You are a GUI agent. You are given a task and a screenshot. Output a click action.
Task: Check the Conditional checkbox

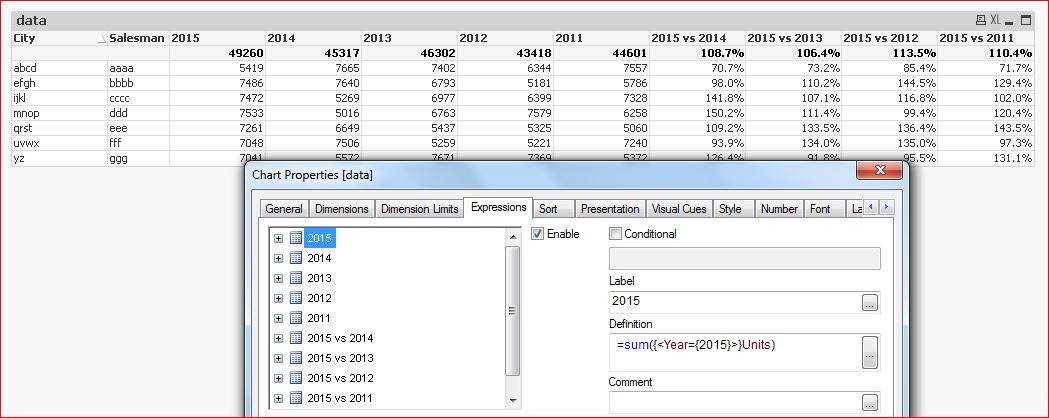pos(615,234)
